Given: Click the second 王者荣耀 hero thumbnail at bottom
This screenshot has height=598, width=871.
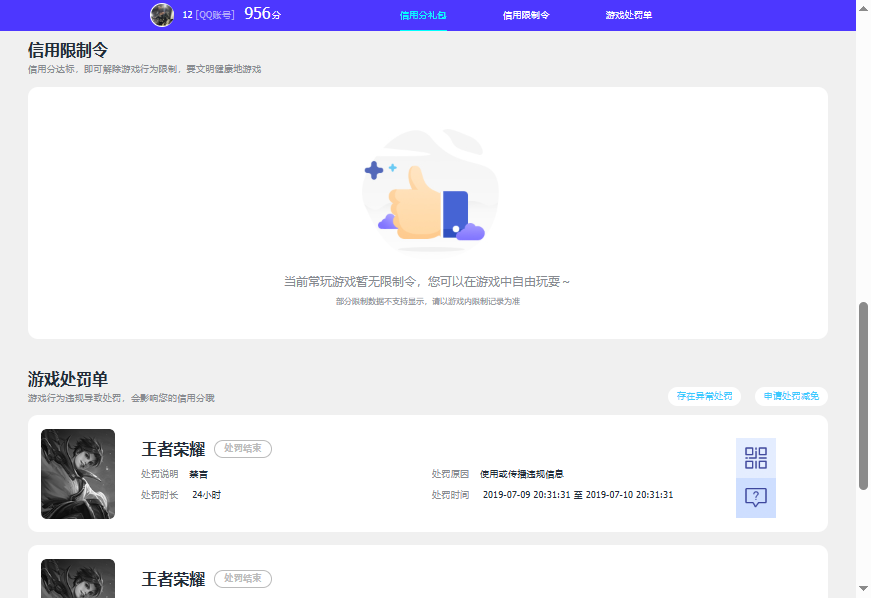Looking at the screenshot, I should pyautogui.click(x=78, y=578).
